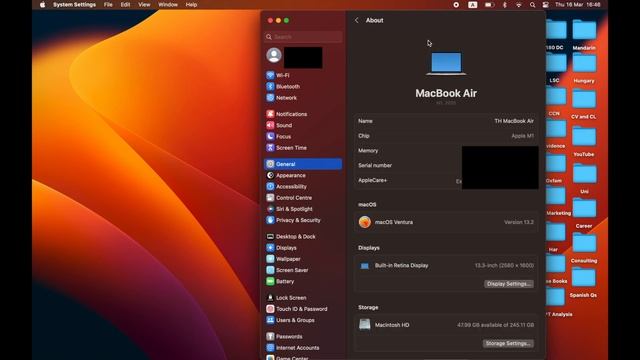Image resolution: width=640 pixels, height=360 pixels.
Task: Select the CV and CL desktop folder
Action: click(x=584, y=104)
